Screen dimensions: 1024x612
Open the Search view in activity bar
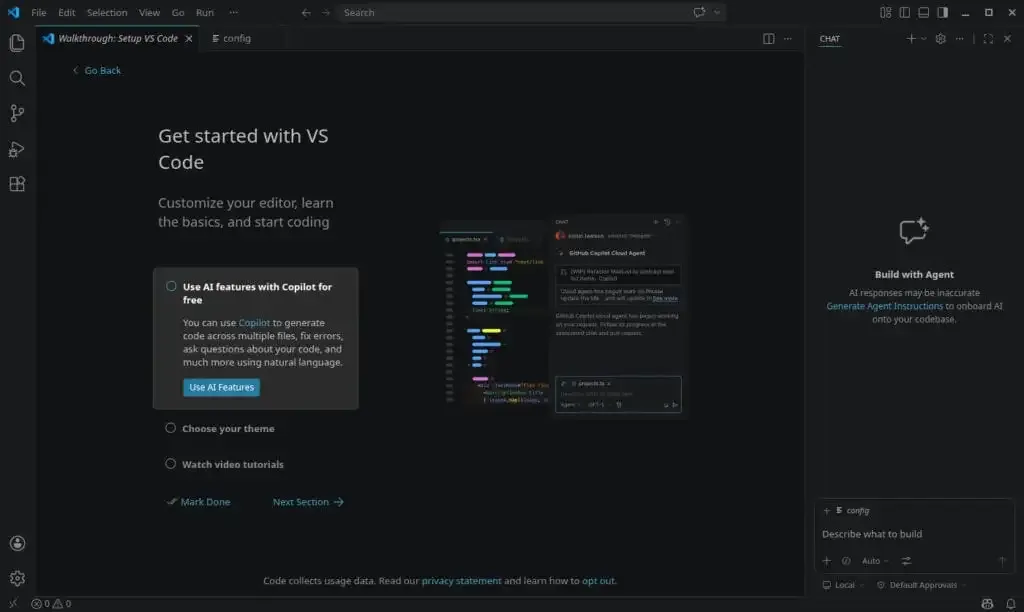coord(17,78)
